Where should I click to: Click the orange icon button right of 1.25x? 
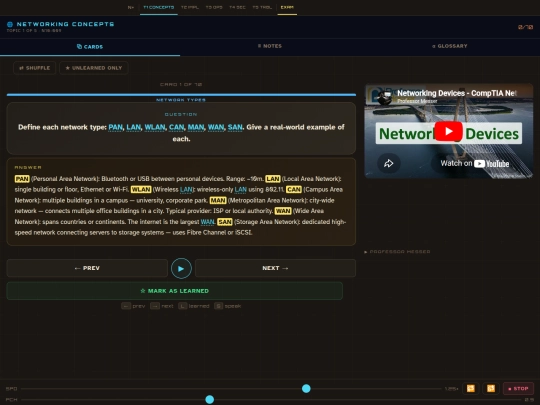pyautogui.click(x=470, y=388)
